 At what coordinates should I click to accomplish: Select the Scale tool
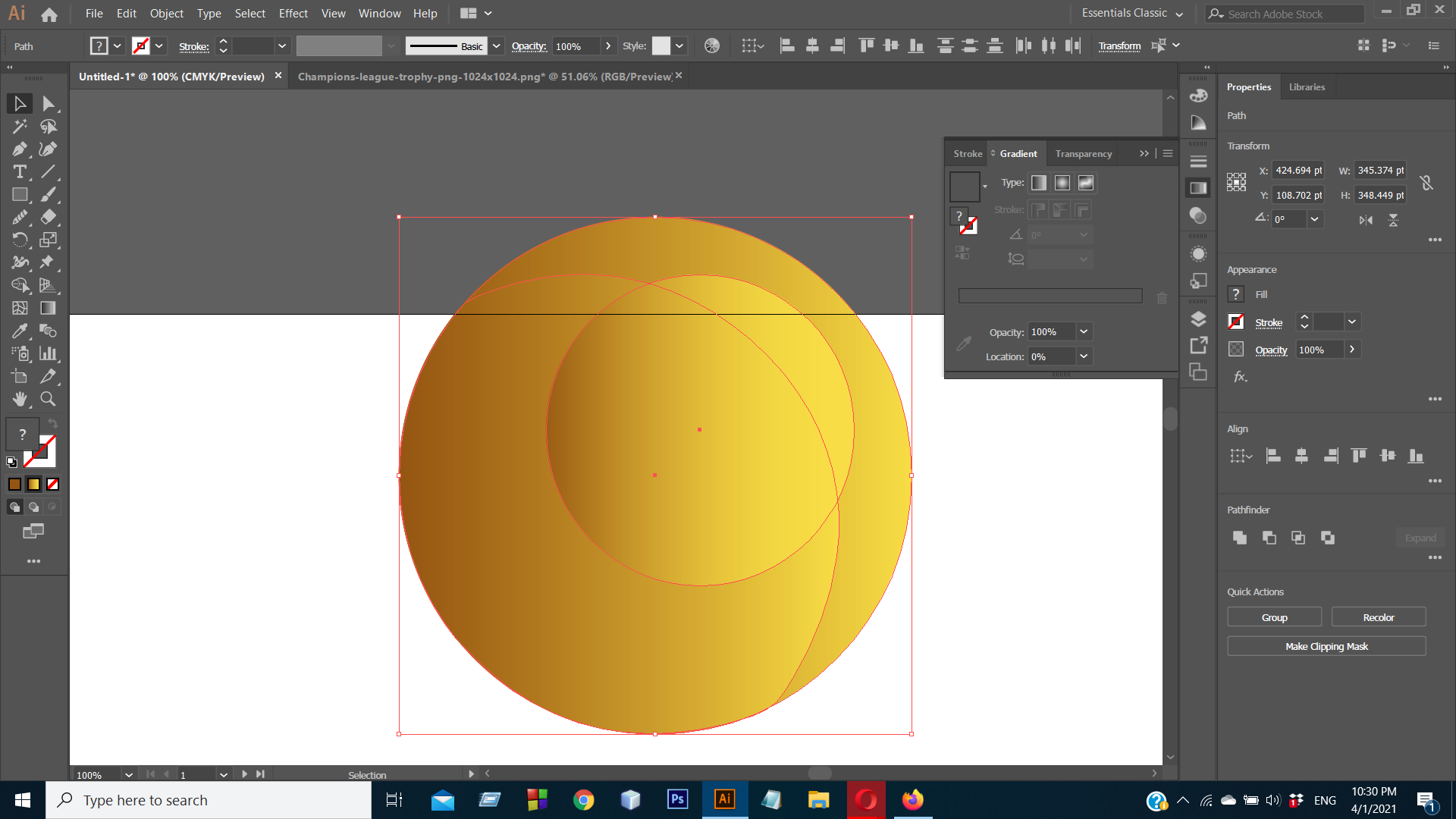49,240
